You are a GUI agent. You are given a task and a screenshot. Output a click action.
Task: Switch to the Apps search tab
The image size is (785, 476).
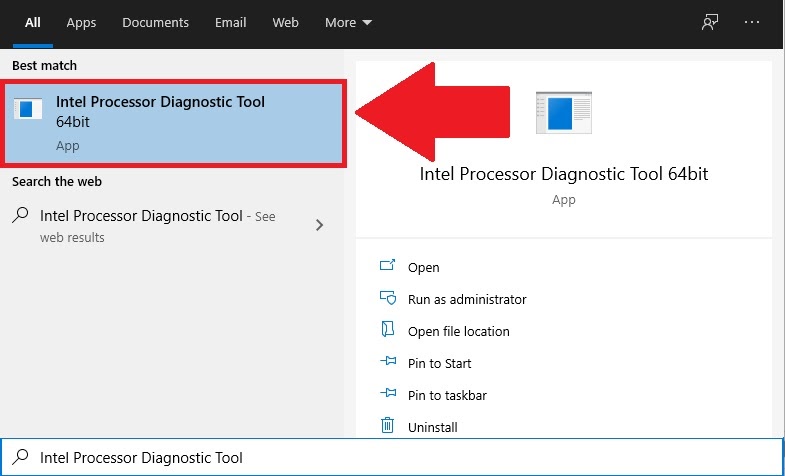(x=81, y=23)
